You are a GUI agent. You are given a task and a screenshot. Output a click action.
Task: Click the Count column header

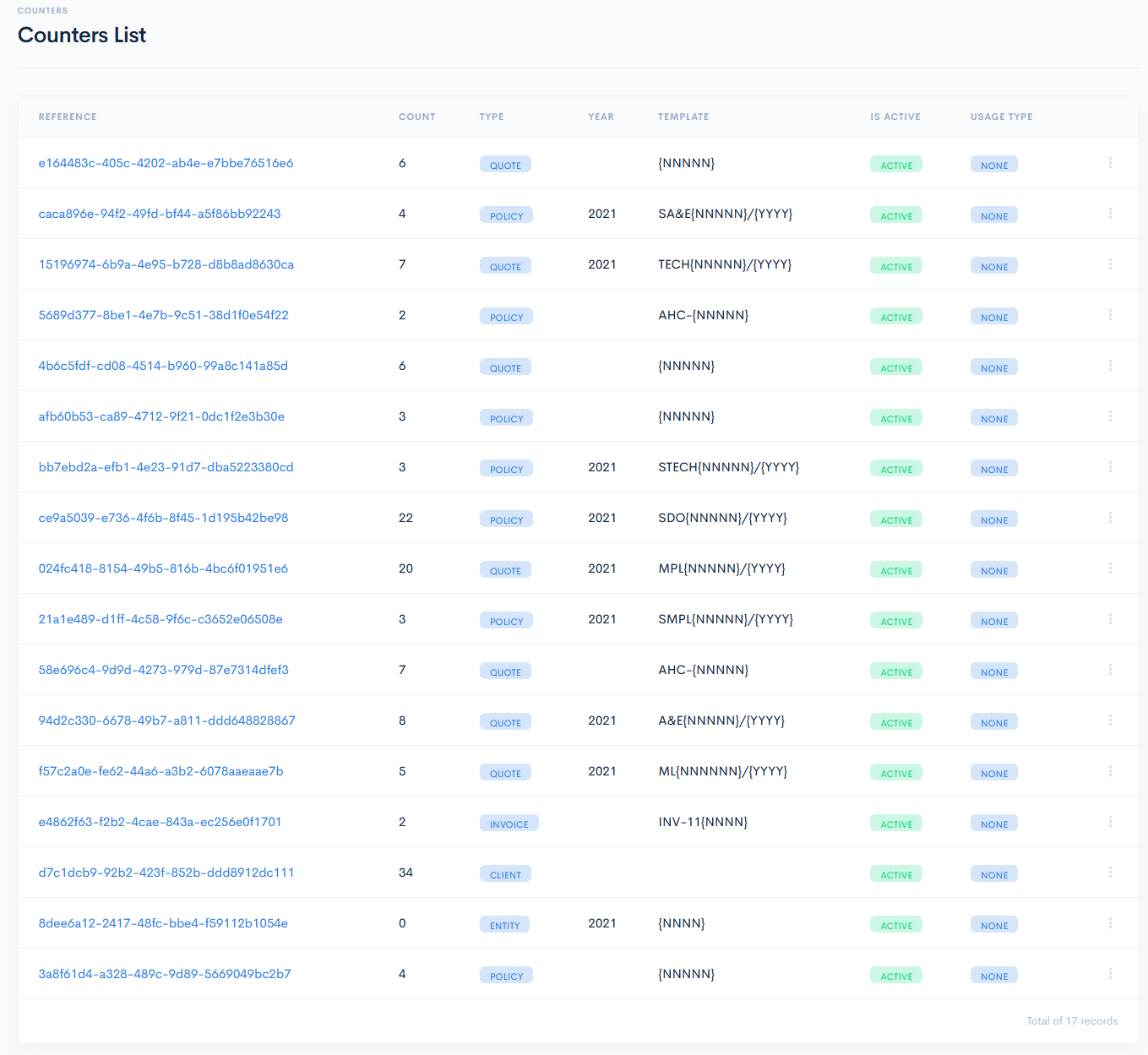(416, 117)
